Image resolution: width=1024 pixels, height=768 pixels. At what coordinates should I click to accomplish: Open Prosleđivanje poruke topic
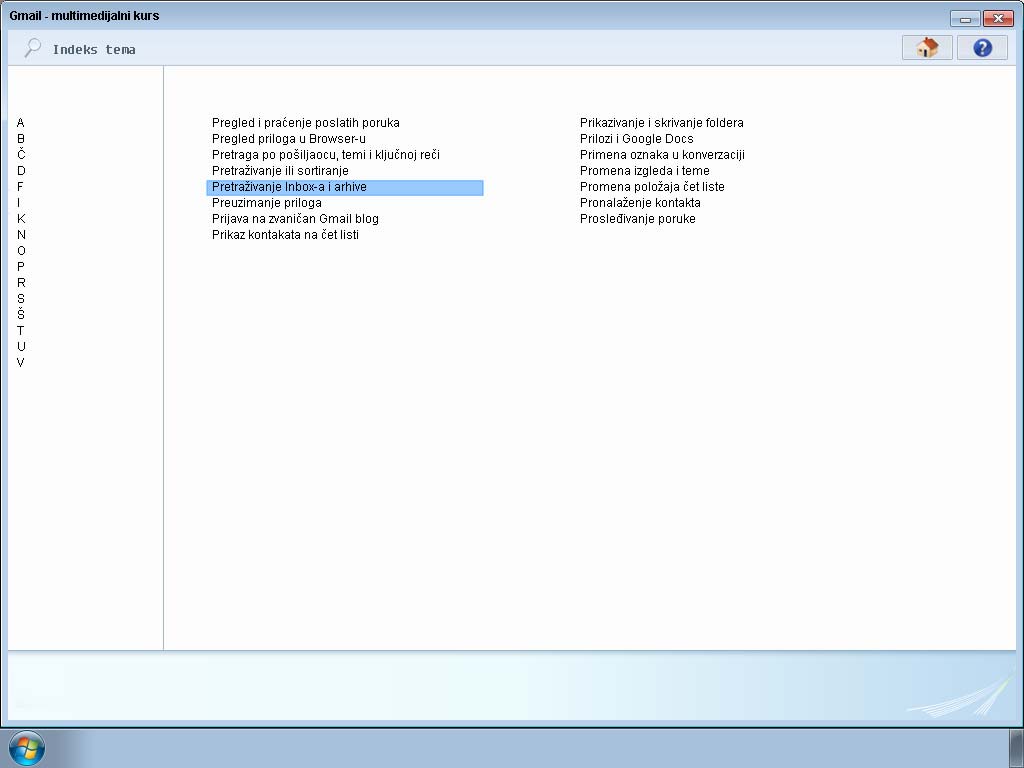tap(637, 219)
